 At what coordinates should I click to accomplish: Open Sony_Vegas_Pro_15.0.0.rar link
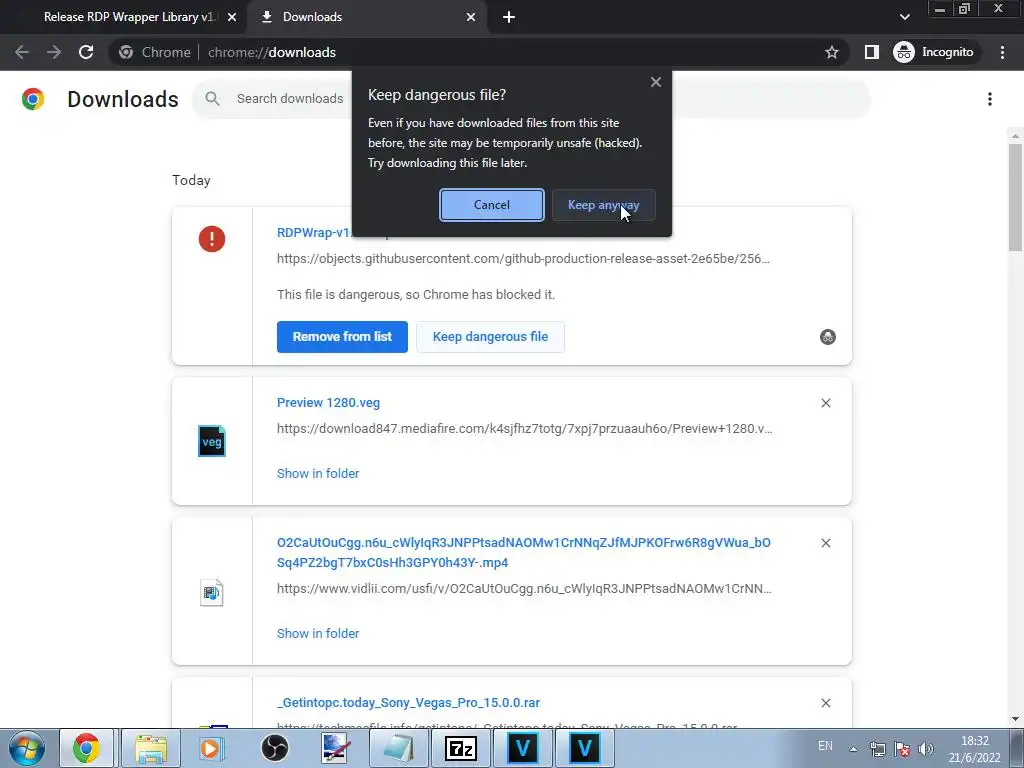click(408, 703)
